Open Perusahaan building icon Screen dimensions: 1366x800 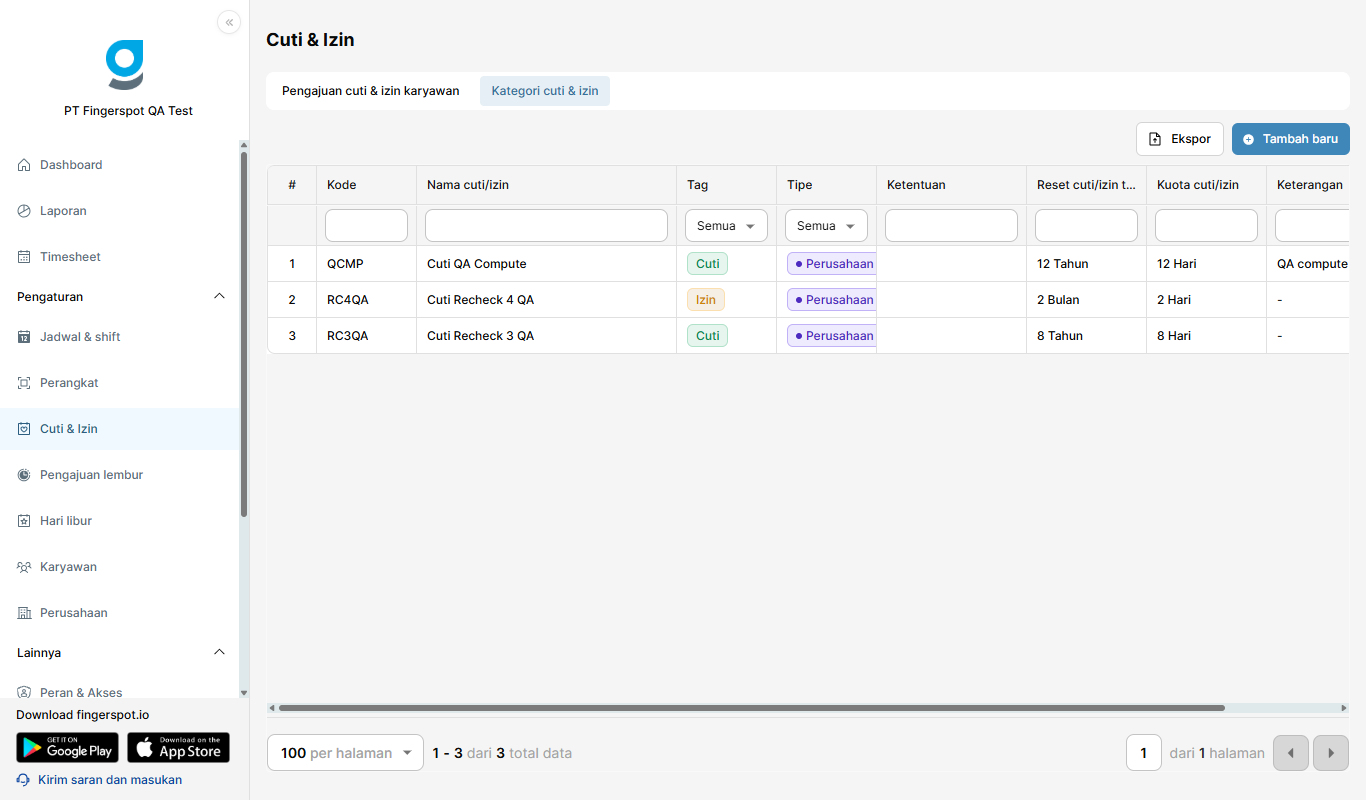point(24,613)
